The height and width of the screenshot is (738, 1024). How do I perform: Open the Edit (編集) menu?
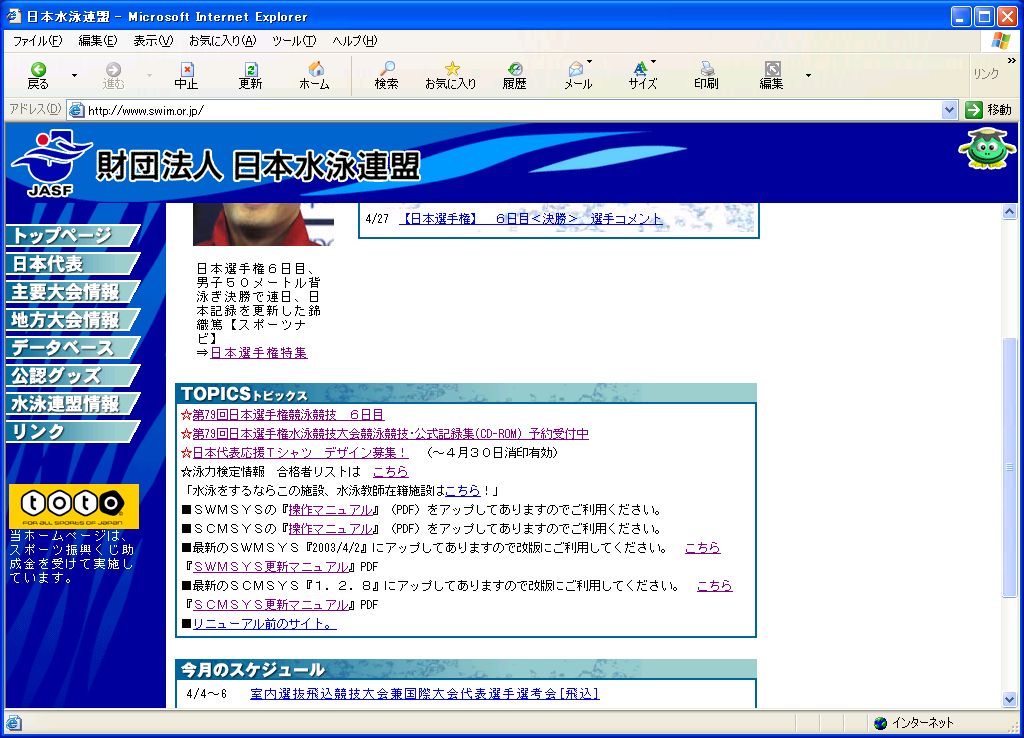97,40
